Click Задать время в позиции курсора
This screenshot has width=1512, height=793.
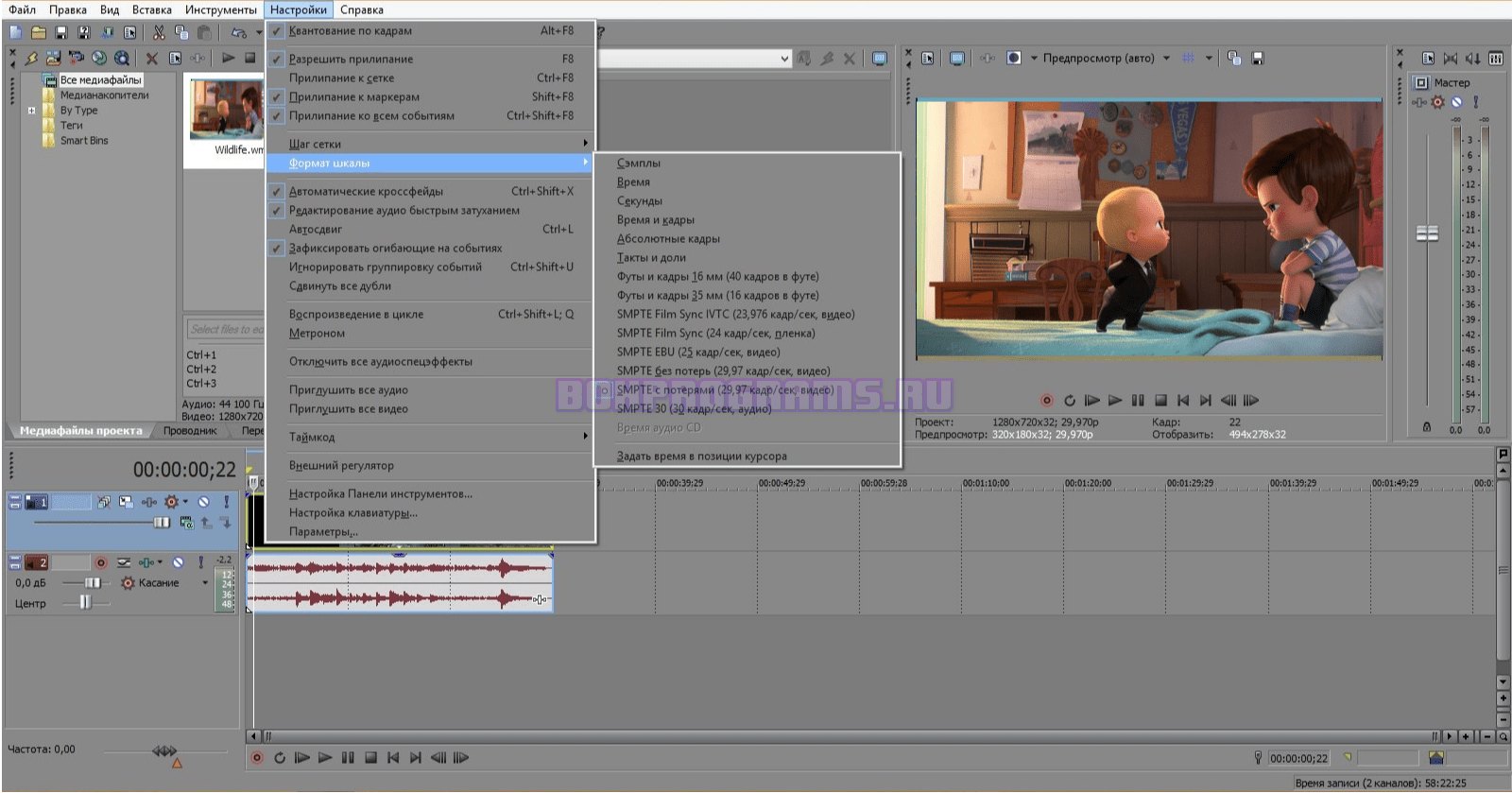point(747,456)
